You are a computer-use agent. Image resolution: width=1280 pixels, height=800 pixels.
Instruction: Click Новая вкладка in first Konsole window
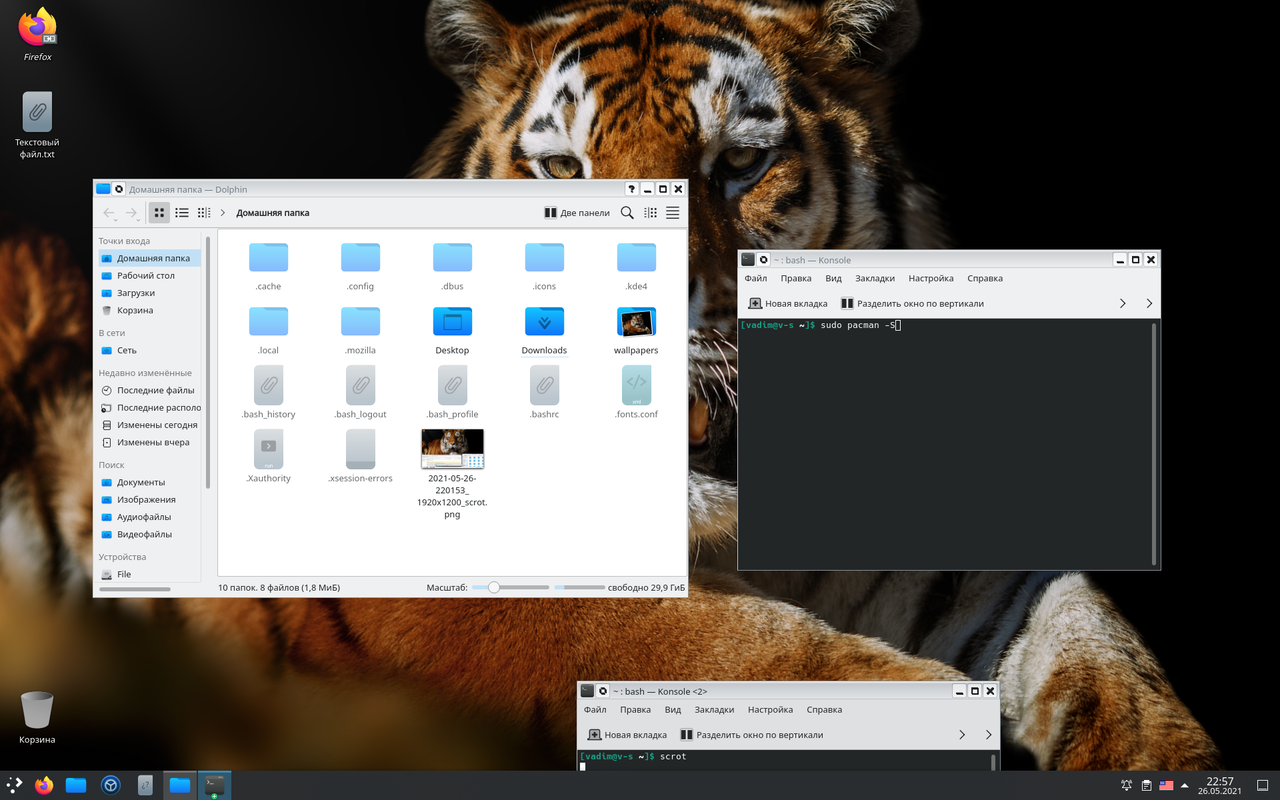click(x=788, y=304)
